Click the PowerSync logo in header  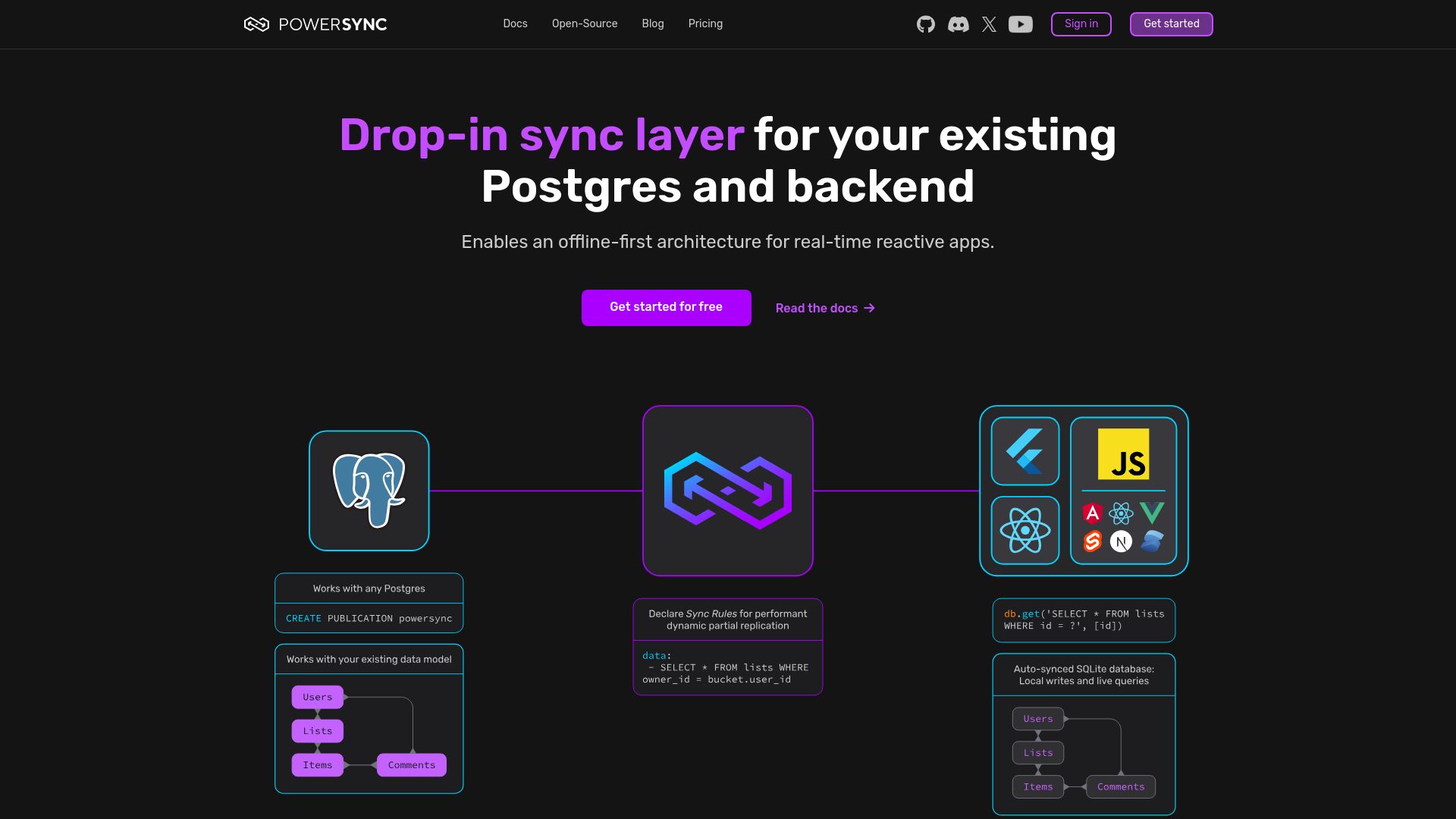(x=315, y=24)
